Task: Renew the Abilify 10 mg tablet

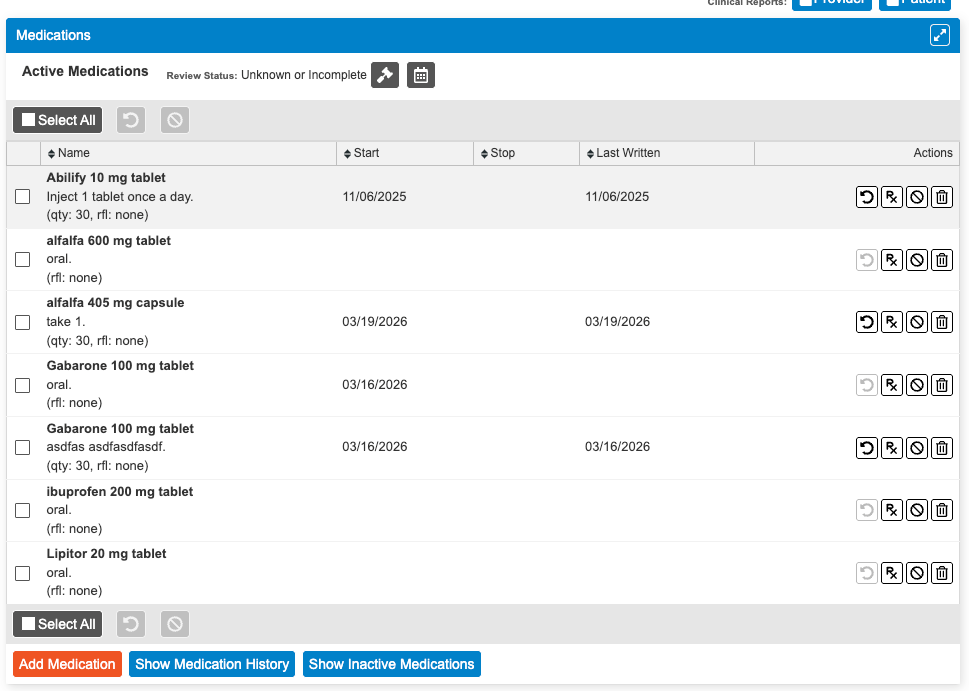Action: [867, 197]
